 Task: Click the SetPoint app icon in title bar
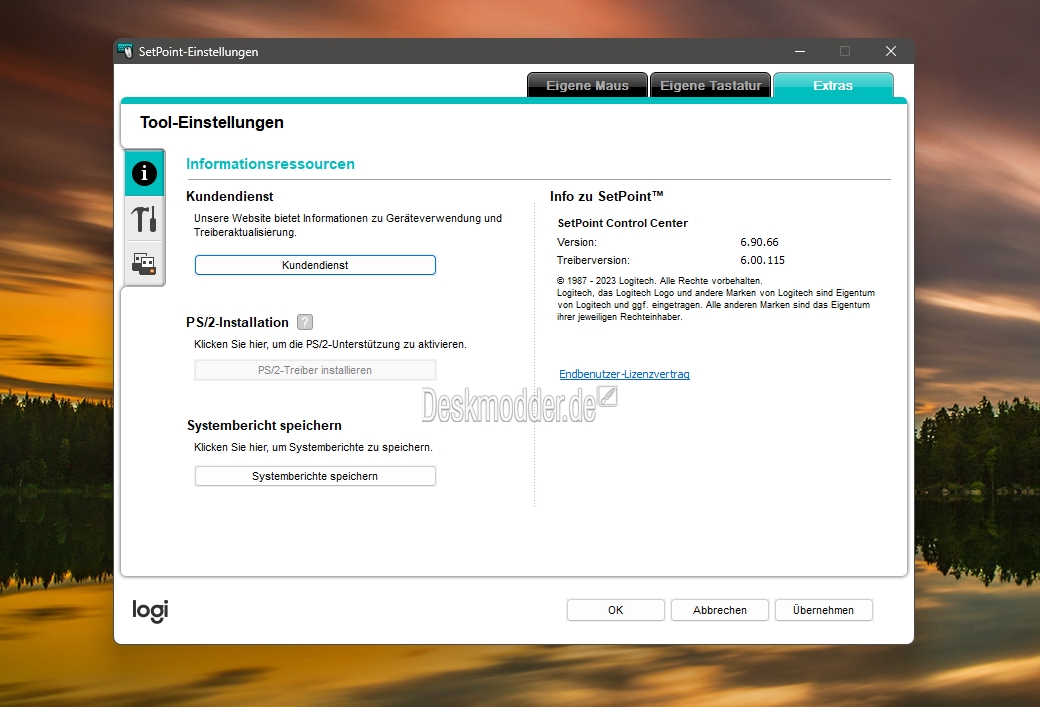[x=125, y=51]
